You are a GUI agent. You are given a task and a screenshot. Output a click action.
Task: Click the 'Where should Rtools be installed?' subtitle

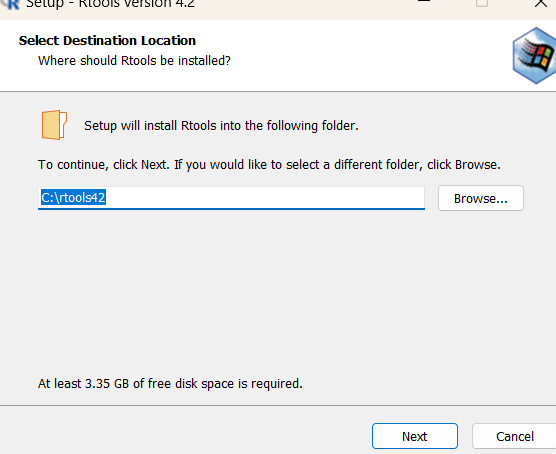point(134,61)
